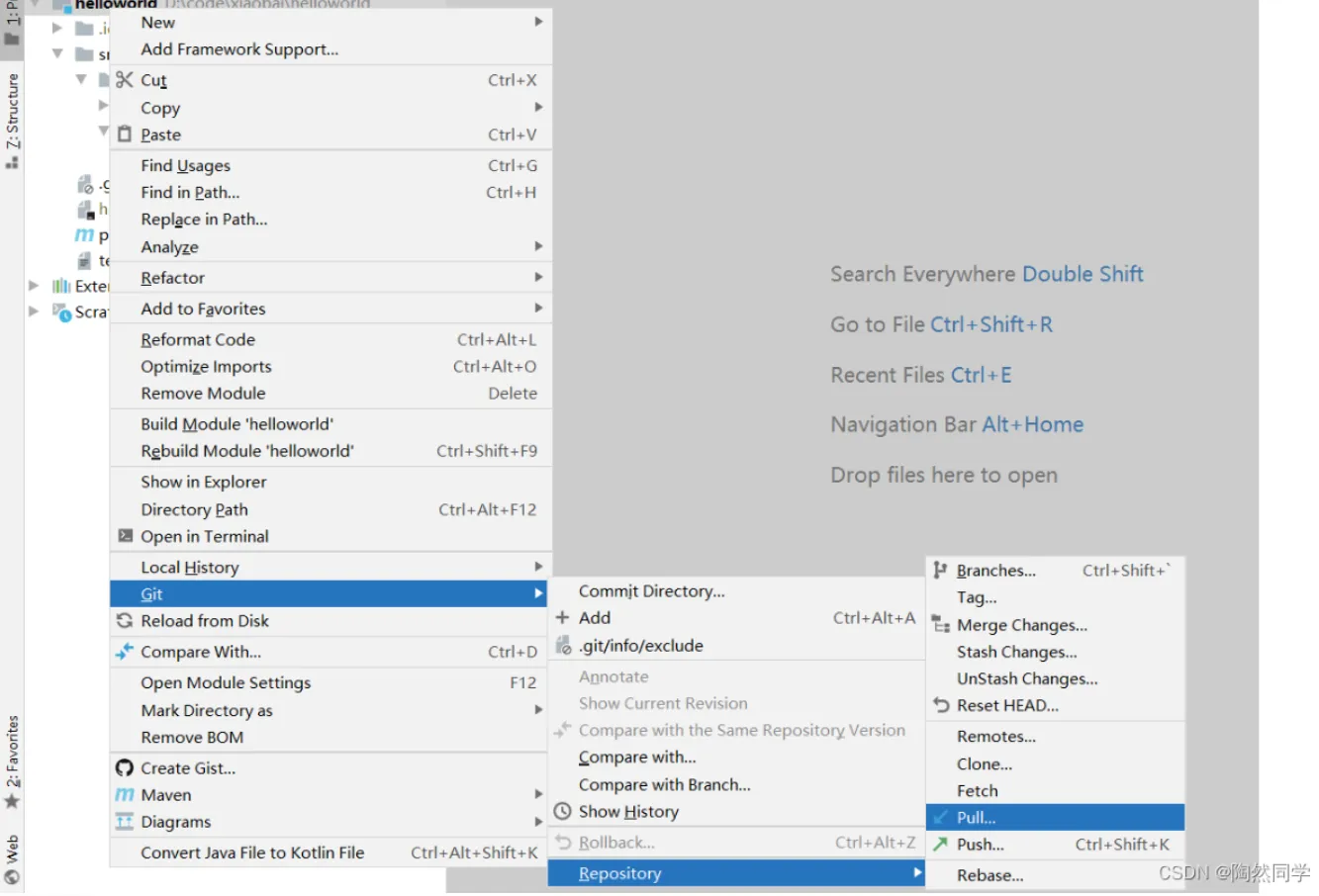Click the Maven m icon in context menu

[125, 795]
